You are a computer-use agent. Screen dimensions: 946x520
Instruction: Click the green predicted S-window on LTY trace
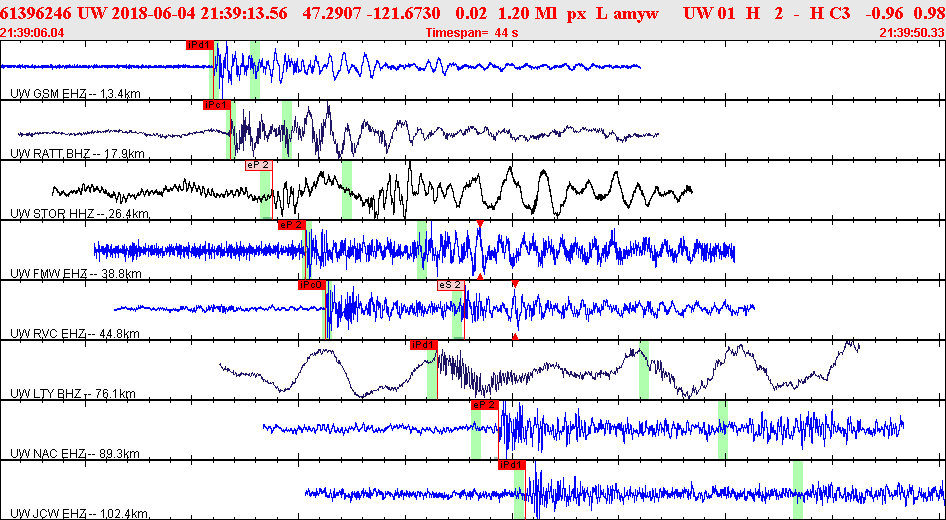[x=644, y=370]
